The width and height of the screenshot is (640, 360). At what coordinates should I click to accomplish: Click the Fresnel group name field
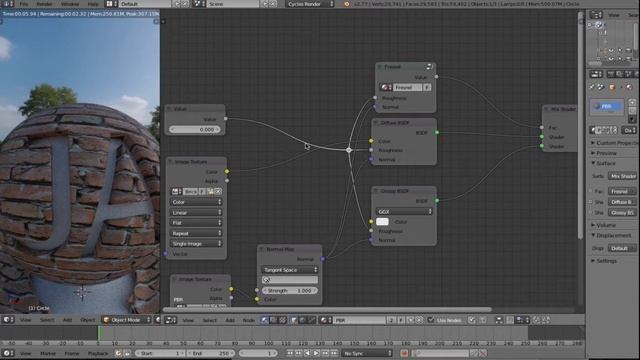click(x=407, y=87)
